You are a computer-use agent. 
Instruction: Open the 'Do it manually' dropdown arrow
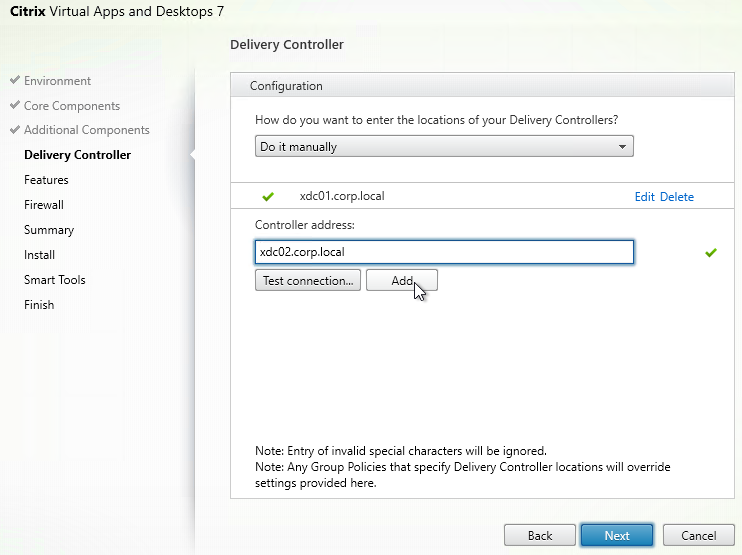[x=622, y=147]
